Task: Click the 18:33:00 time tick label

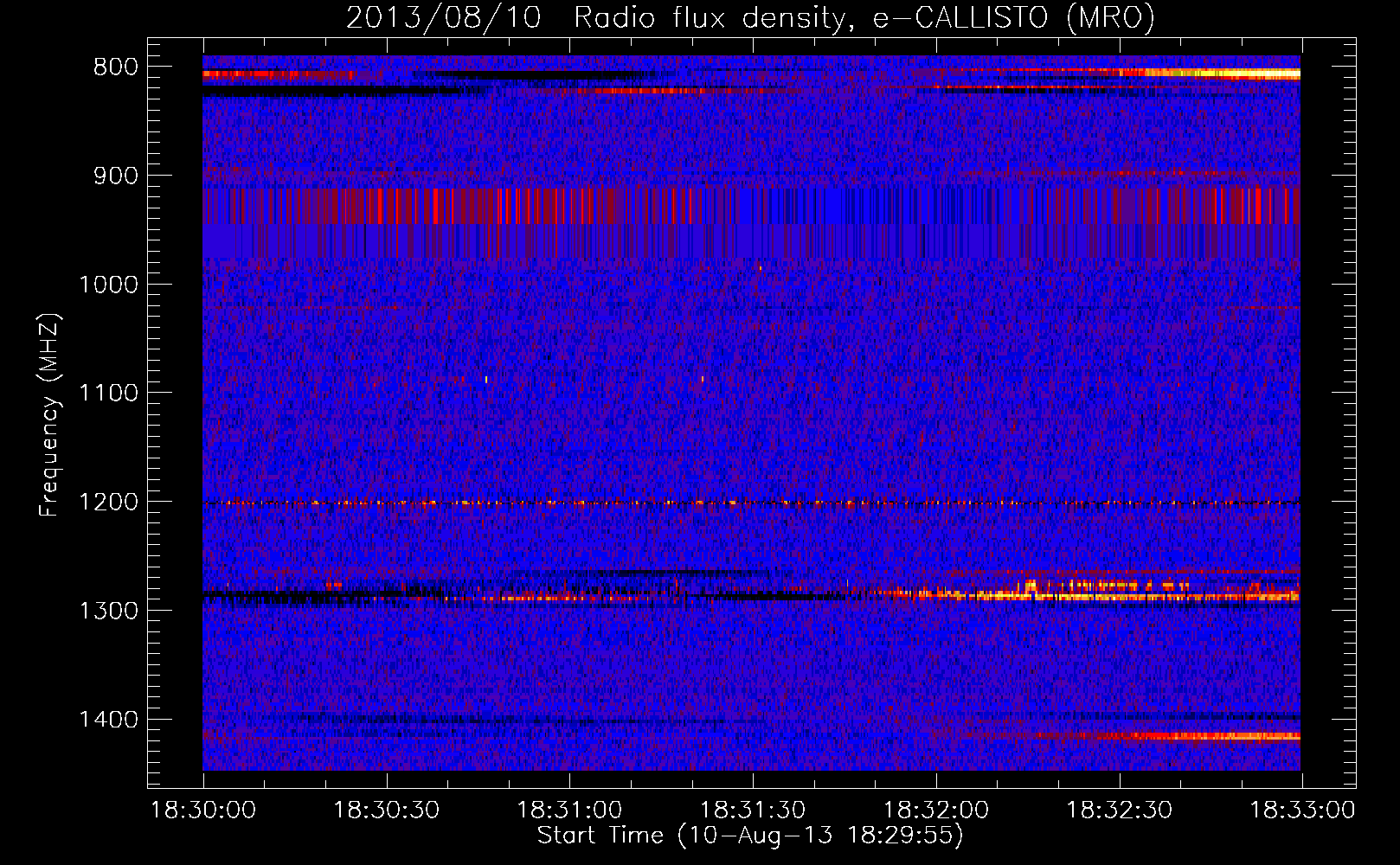Action: [x=1302, y=811]
